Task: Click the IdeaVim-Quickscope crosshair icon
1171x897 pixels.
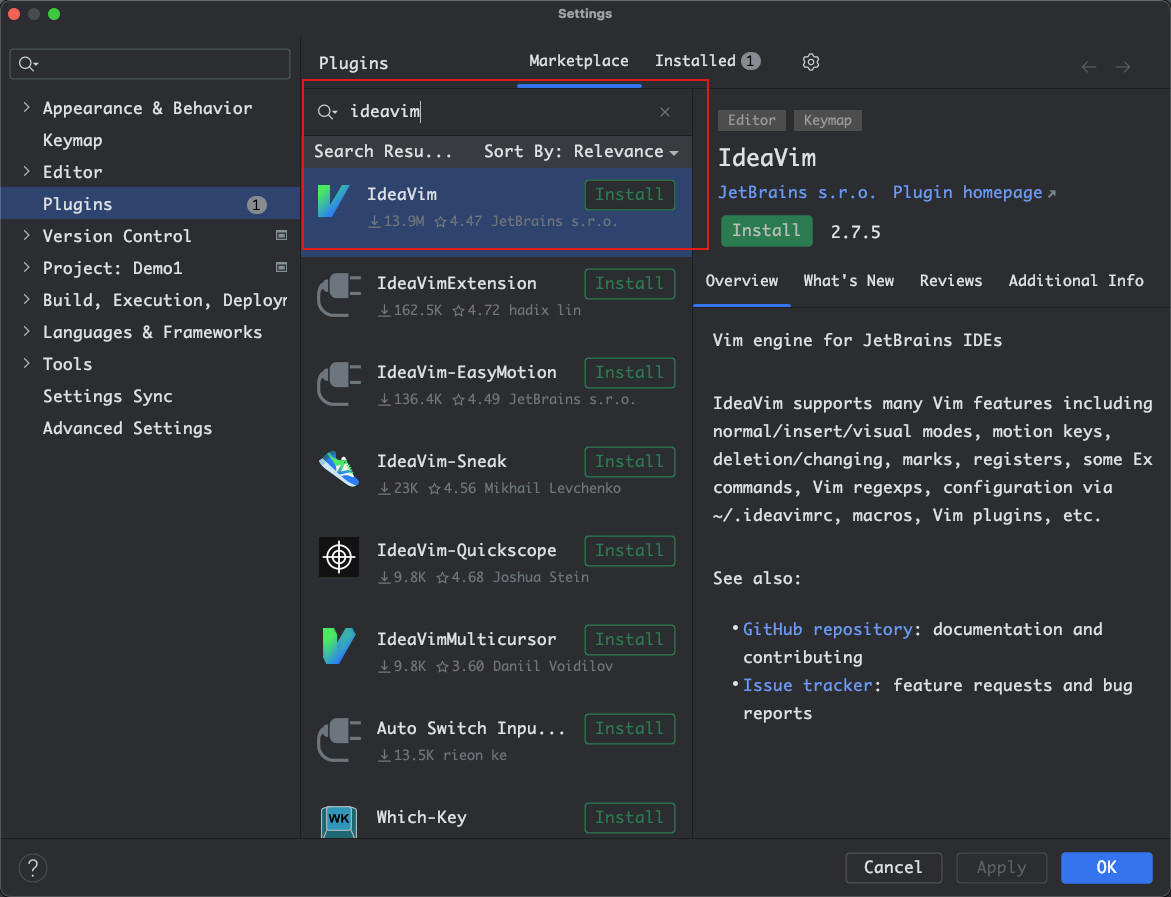Action: coord(338,557)
